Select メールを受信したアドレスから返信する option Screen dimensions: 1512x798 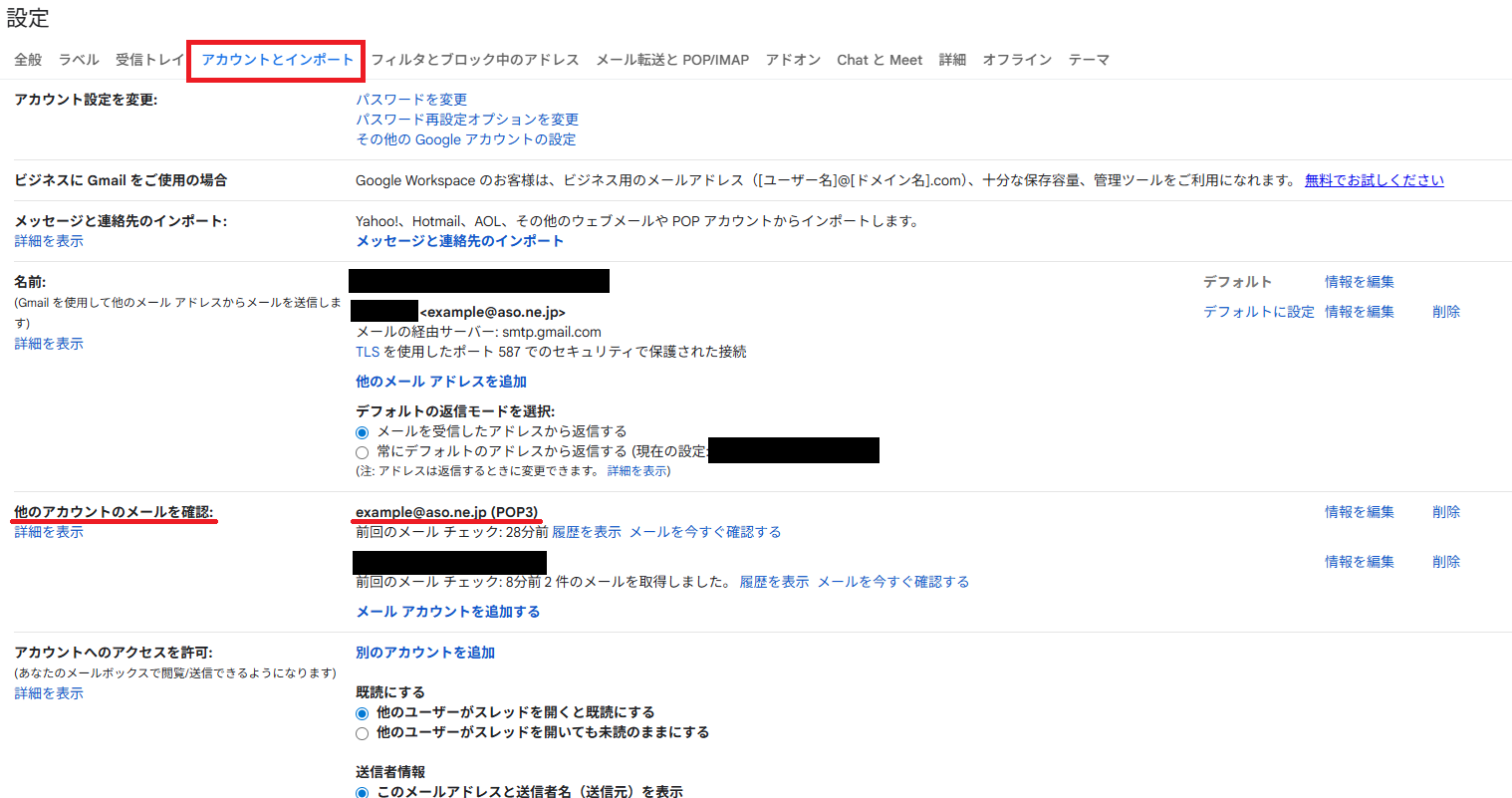pyautogui.click(x=360, y=432)
